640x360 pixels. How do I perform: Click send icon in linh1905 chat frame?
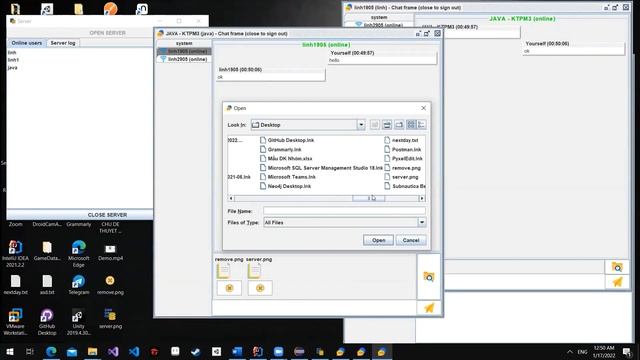617,282
